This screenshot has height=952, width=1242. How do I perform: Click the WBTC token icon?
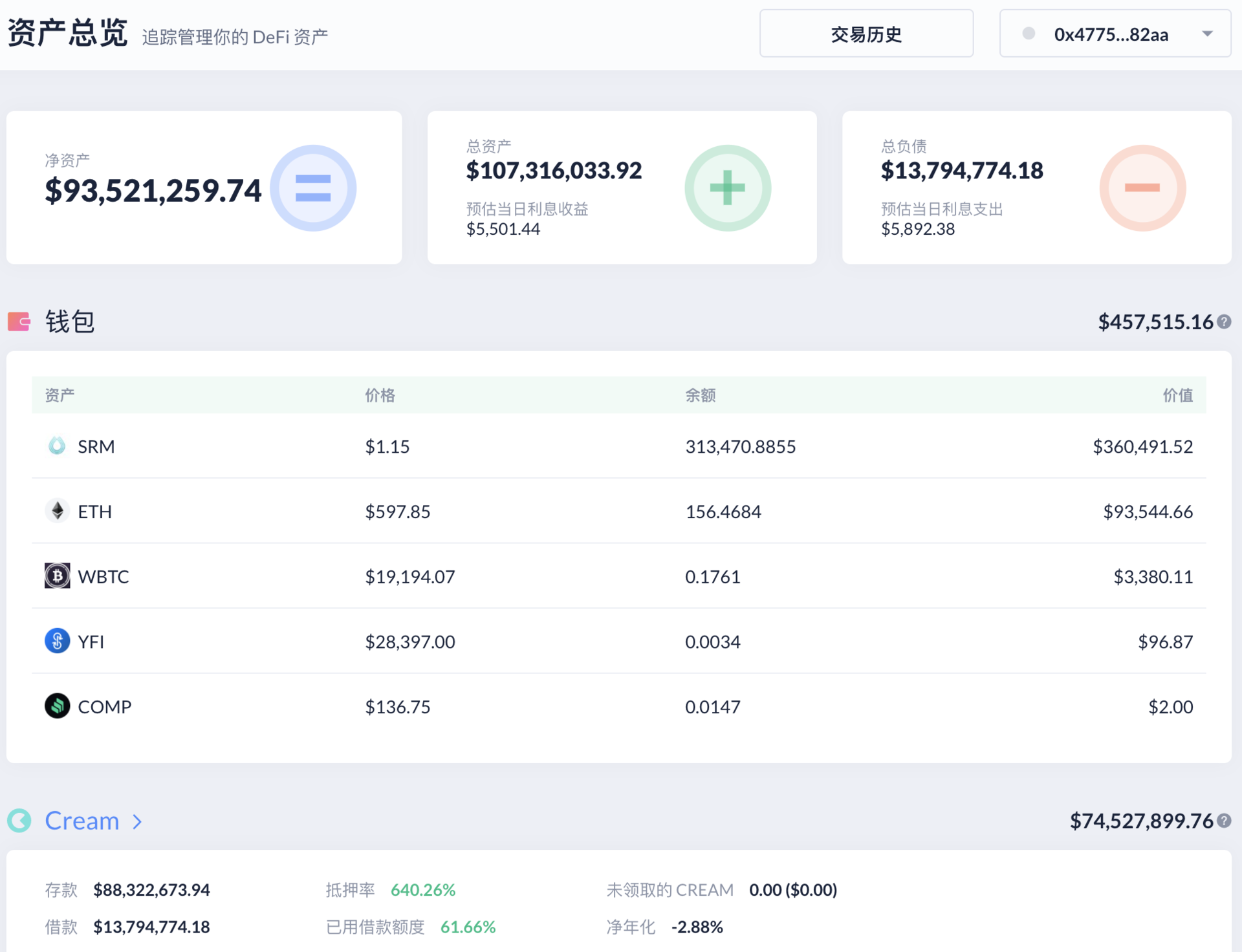(57, 576)
